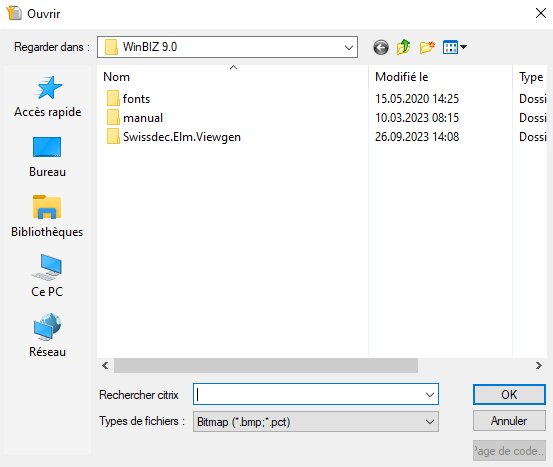Select the Swissdec.Elm.Viewgen folder

click(174, 137)
